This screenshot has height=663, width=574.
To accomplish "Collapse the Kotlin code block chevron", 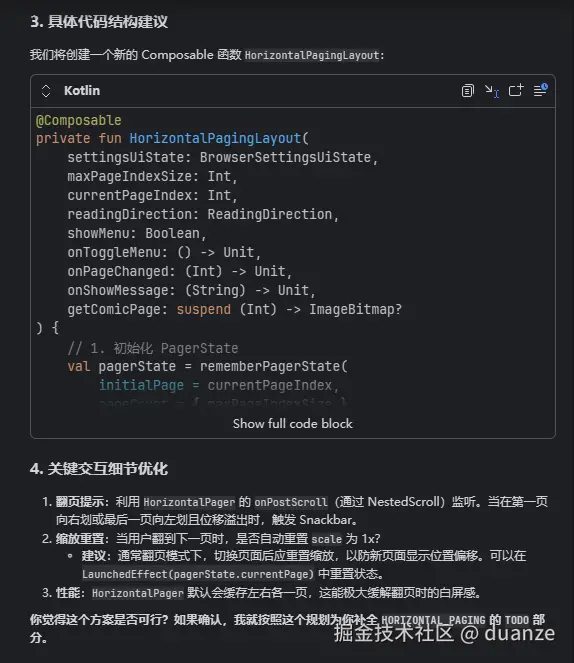I will pos(46,91).
